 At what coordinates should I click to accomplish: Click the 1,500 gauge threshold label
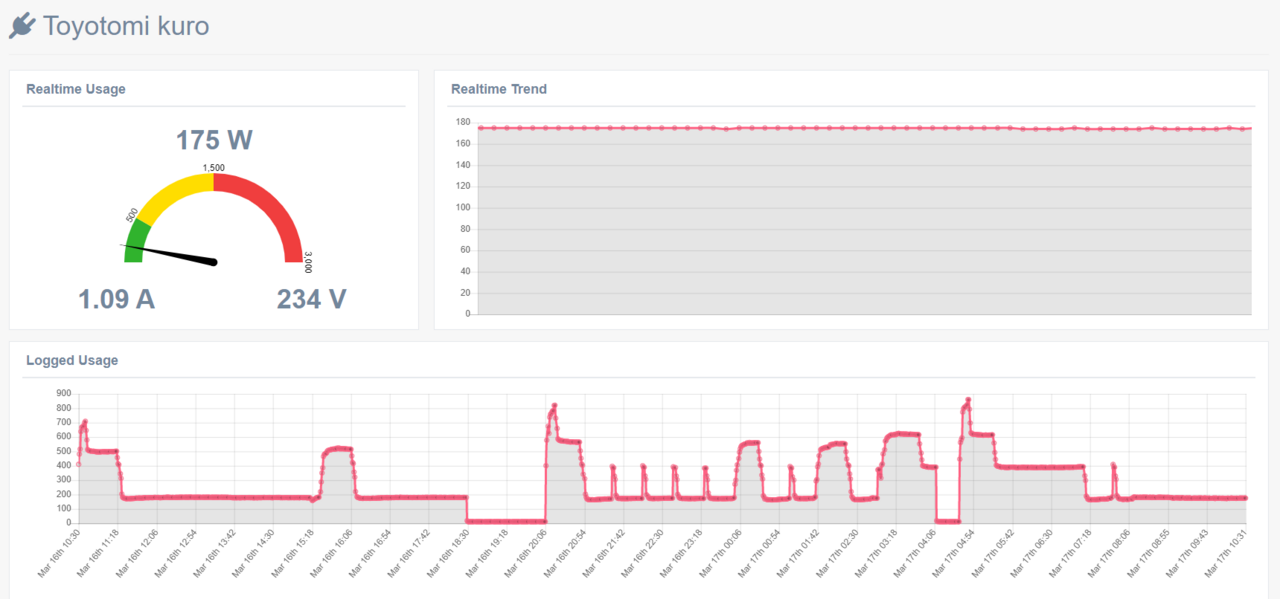[213, 168]
